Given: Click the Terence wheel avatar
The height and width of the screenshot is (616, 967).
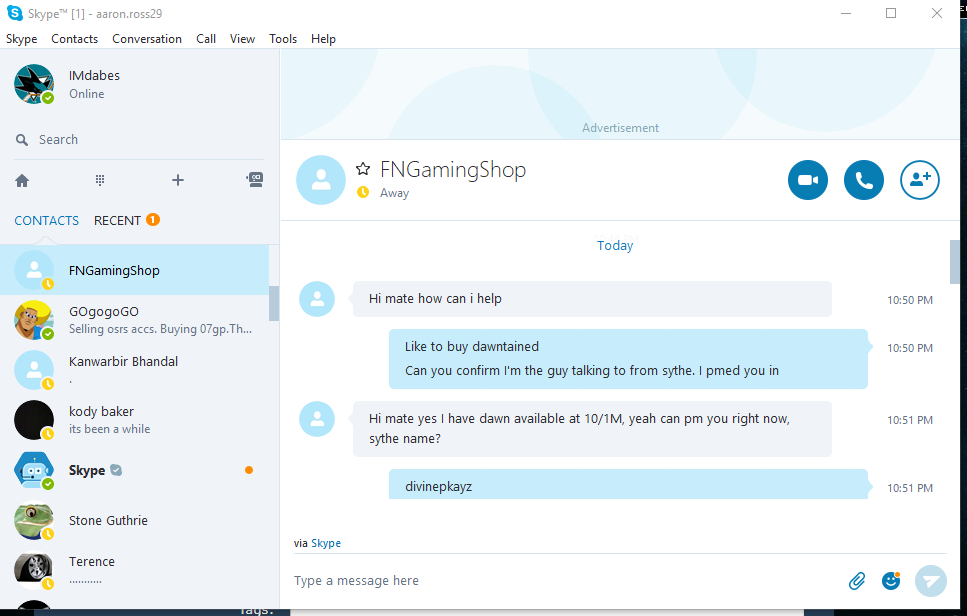Looking at the screenshot, I should click(34, 570).
